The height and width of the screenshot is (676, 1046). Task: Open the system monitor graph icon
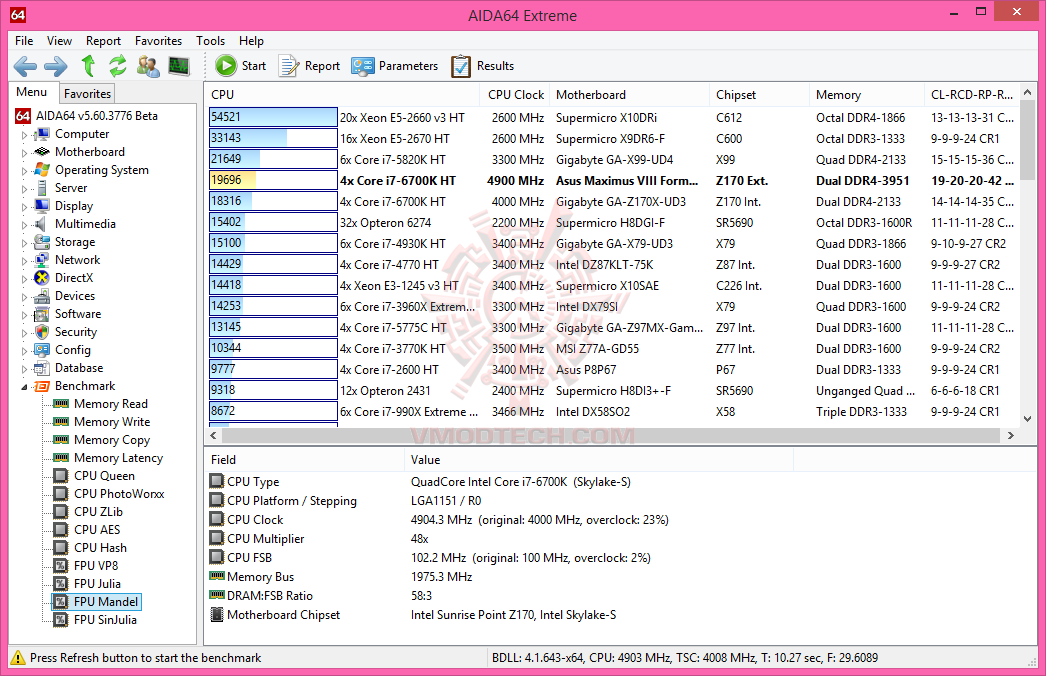(x=179, y=66)
